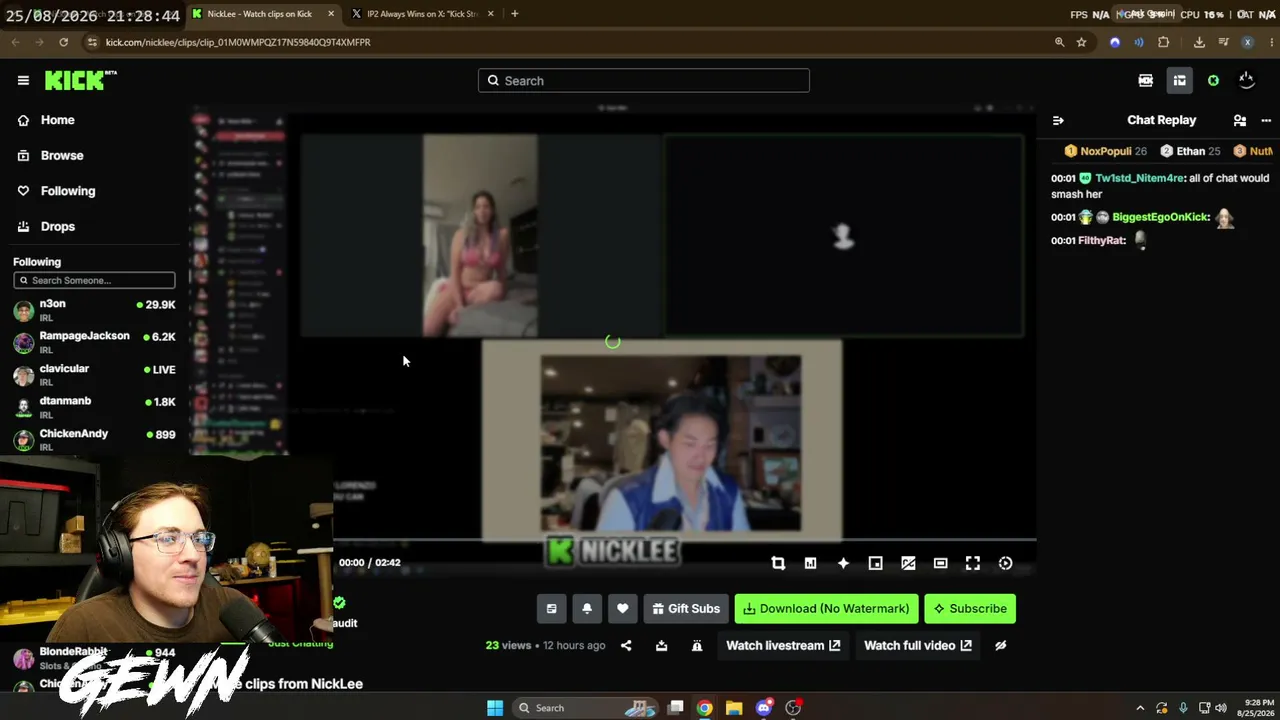Image resolution: width=1280 pixels, height=720 pixels.
Task: Open RampageJackson's channel from Following list
Action: coord(94,342)
